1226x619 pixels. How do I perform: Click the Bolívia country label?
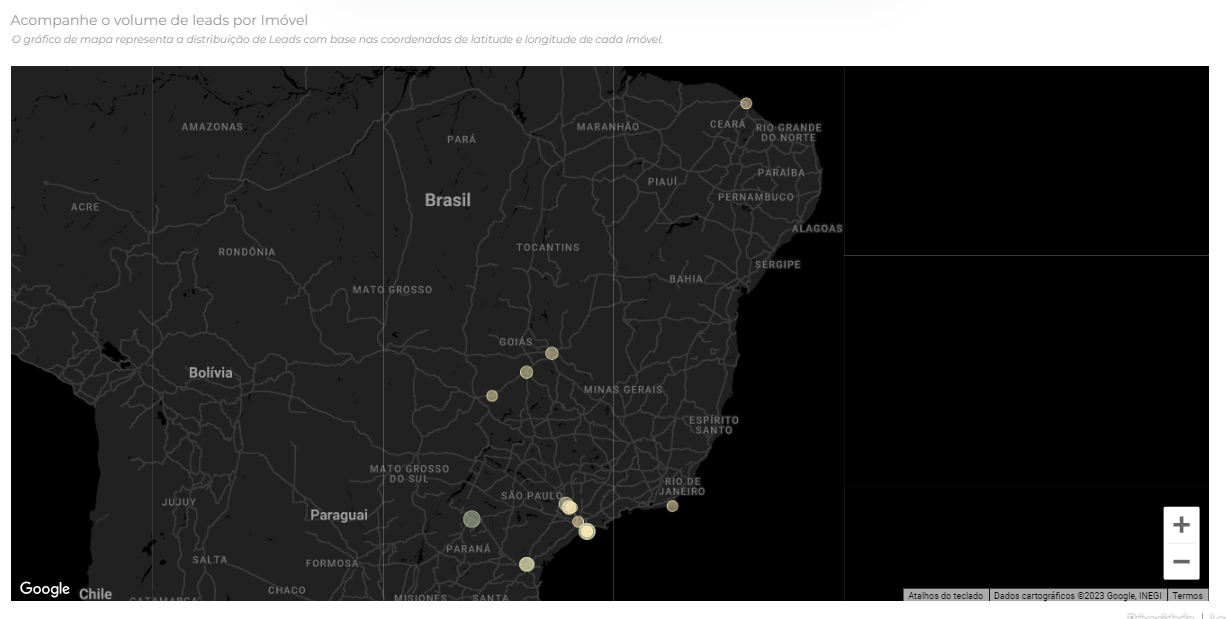(x=210, y=373)
